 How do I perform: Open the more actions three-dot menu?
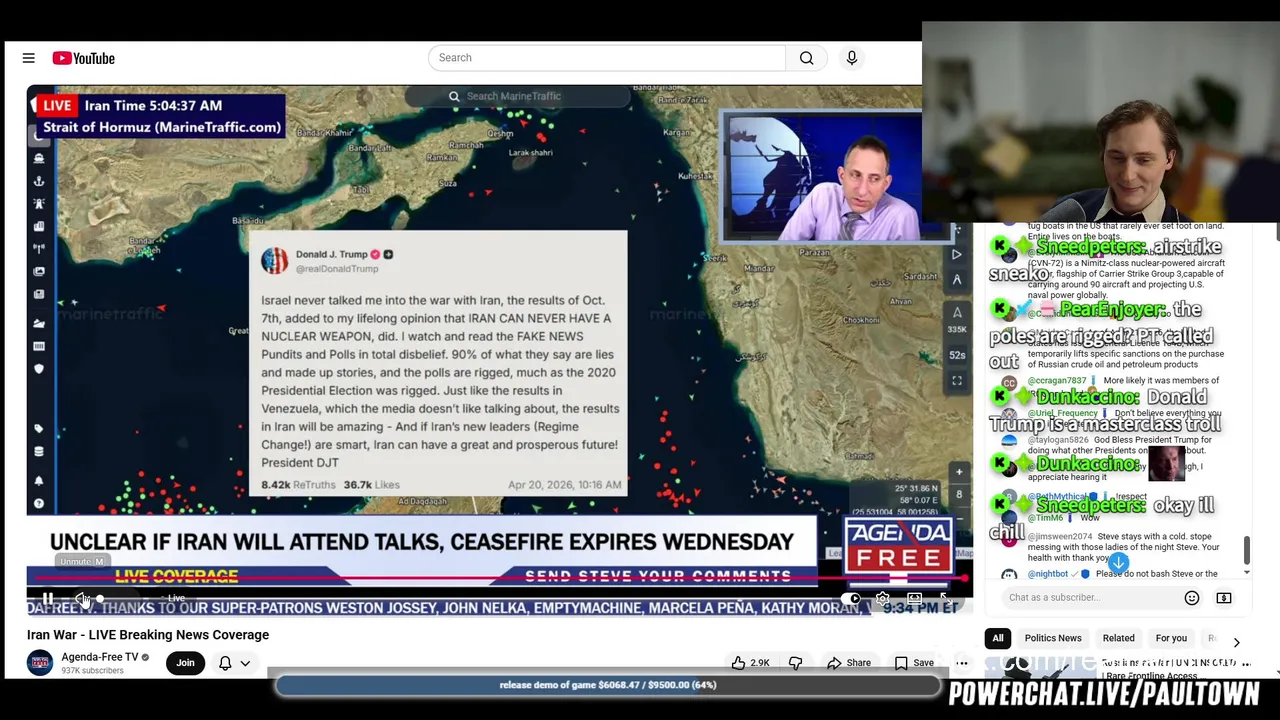pyautogui.click(x=962, y=663)
